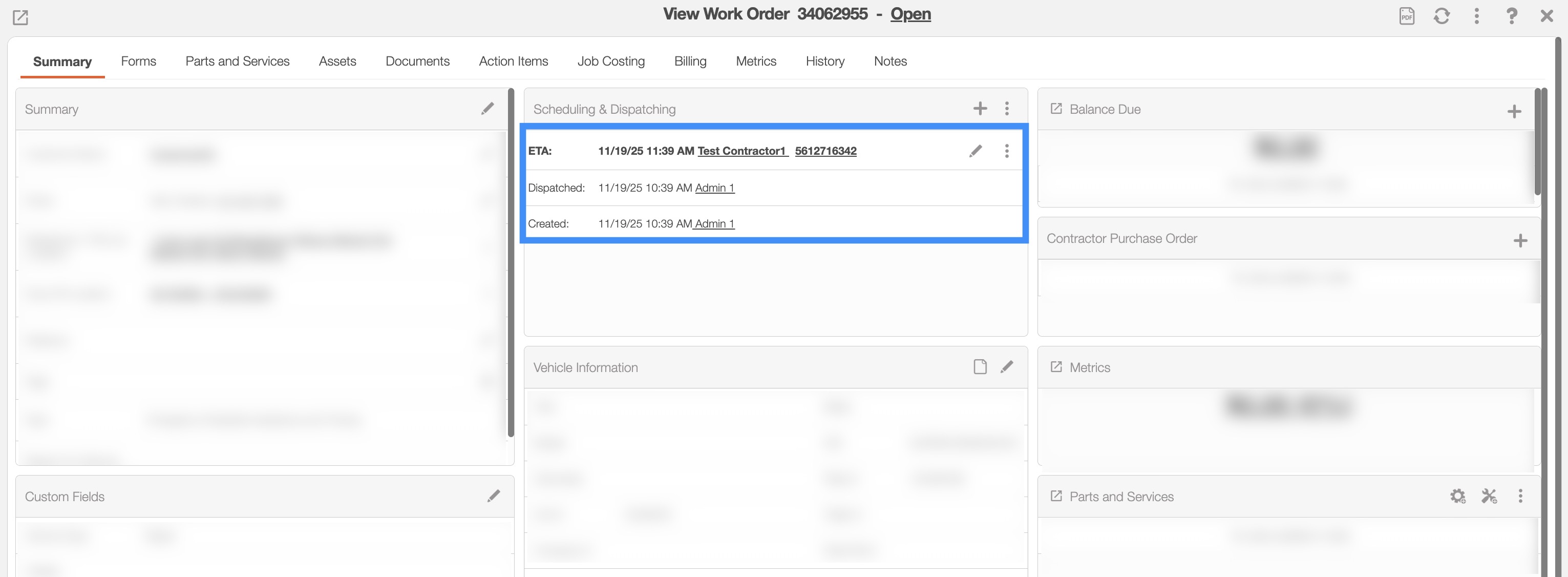Image resolution: width=1568 pixels, height=577 pixels.
Task: Click the refresh icon in header
Action: [1442, 16]
